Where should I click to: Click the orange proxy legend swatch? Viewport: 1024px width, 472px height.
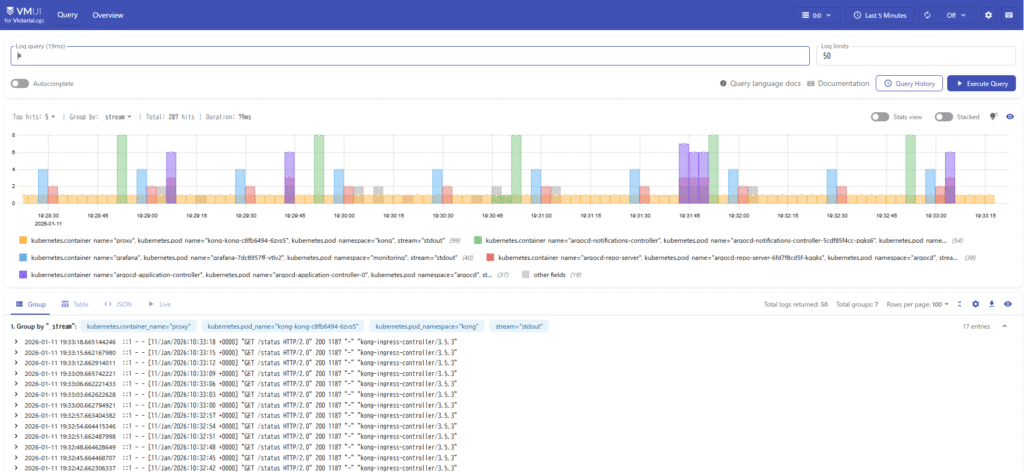(x=23, y=241)
